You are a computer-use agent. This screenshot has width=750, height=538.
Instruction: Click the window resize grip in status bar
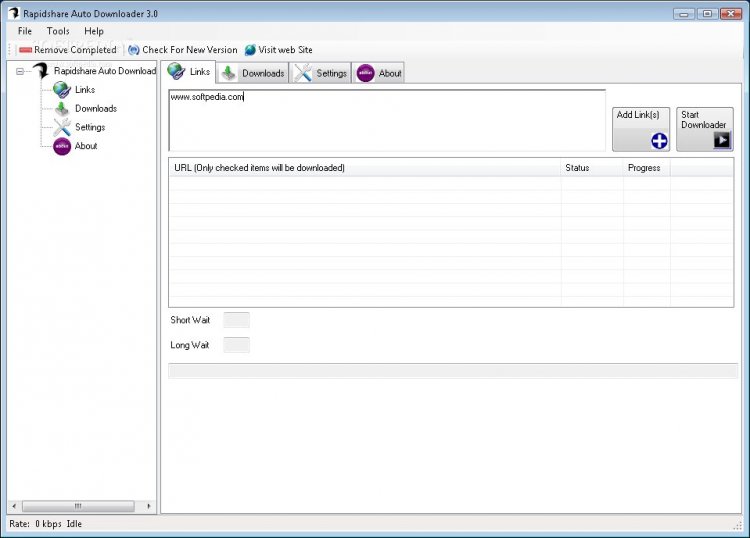[738, 525]
